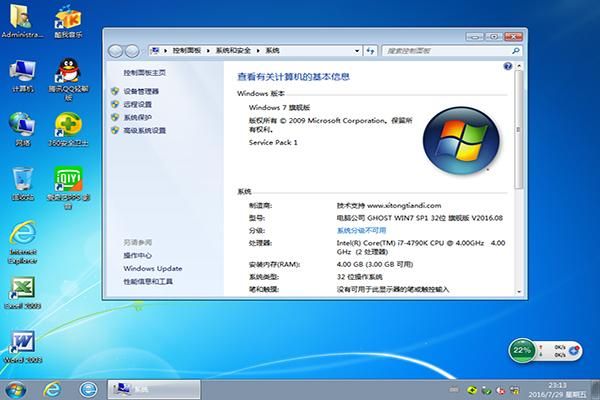This screenshot has width=600, height=400.
Task: Open the Computer desktop icon
Action: (x=23, y=76)
